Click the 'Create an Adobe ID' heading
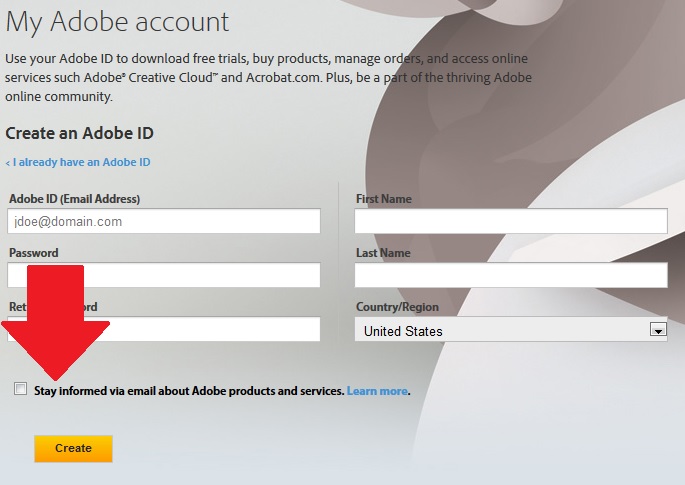The width and height of the screenshot is (685, 485). (x=80, y=133)
